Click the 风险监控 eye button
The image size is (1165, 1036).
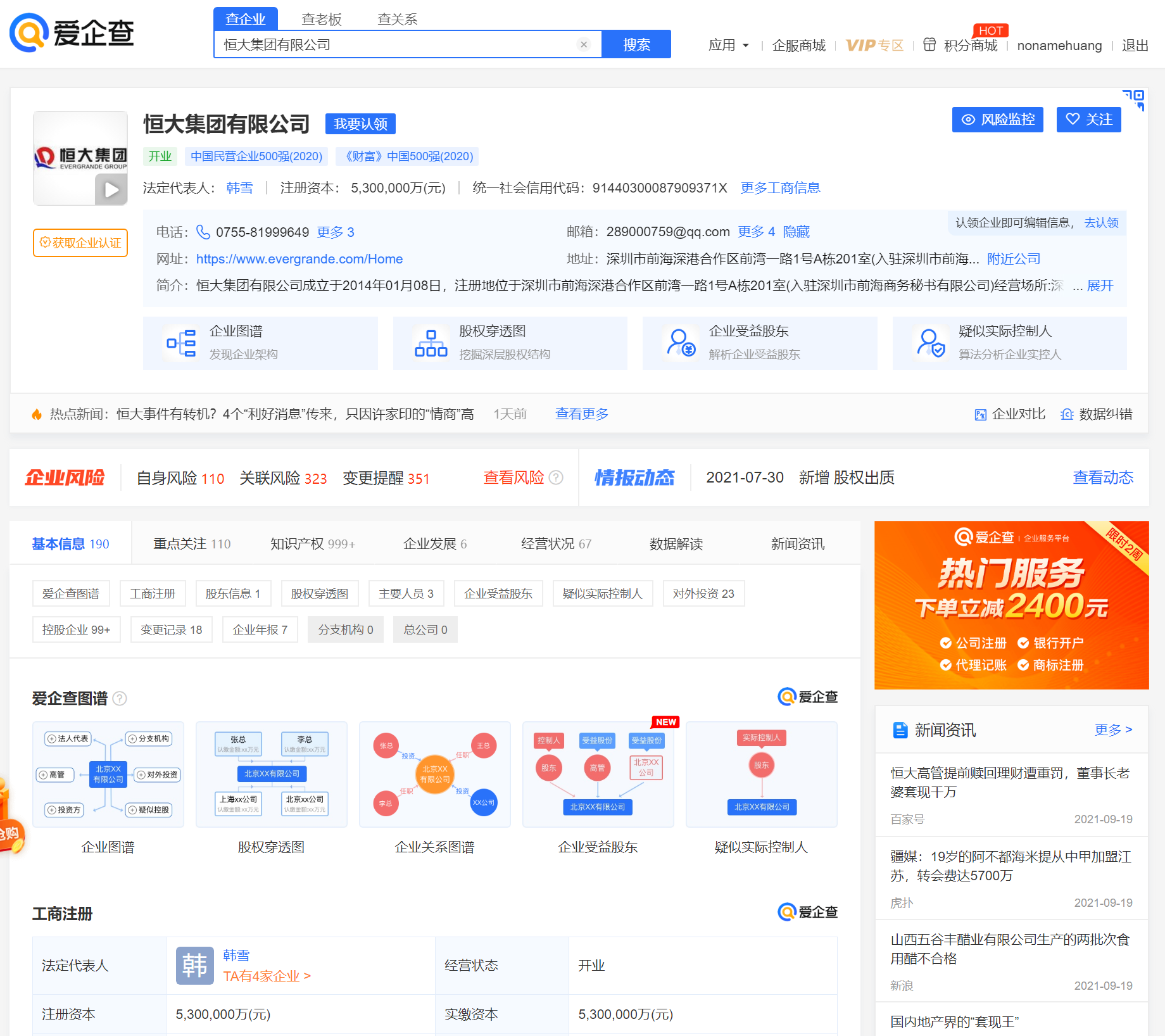coord(998,120)
